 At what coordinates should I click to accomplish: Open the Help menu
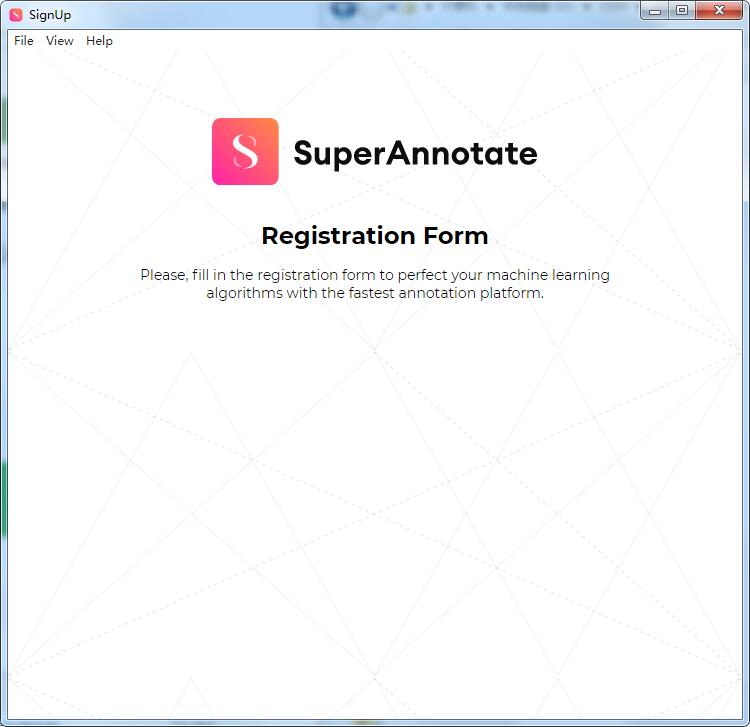[99, 41]
